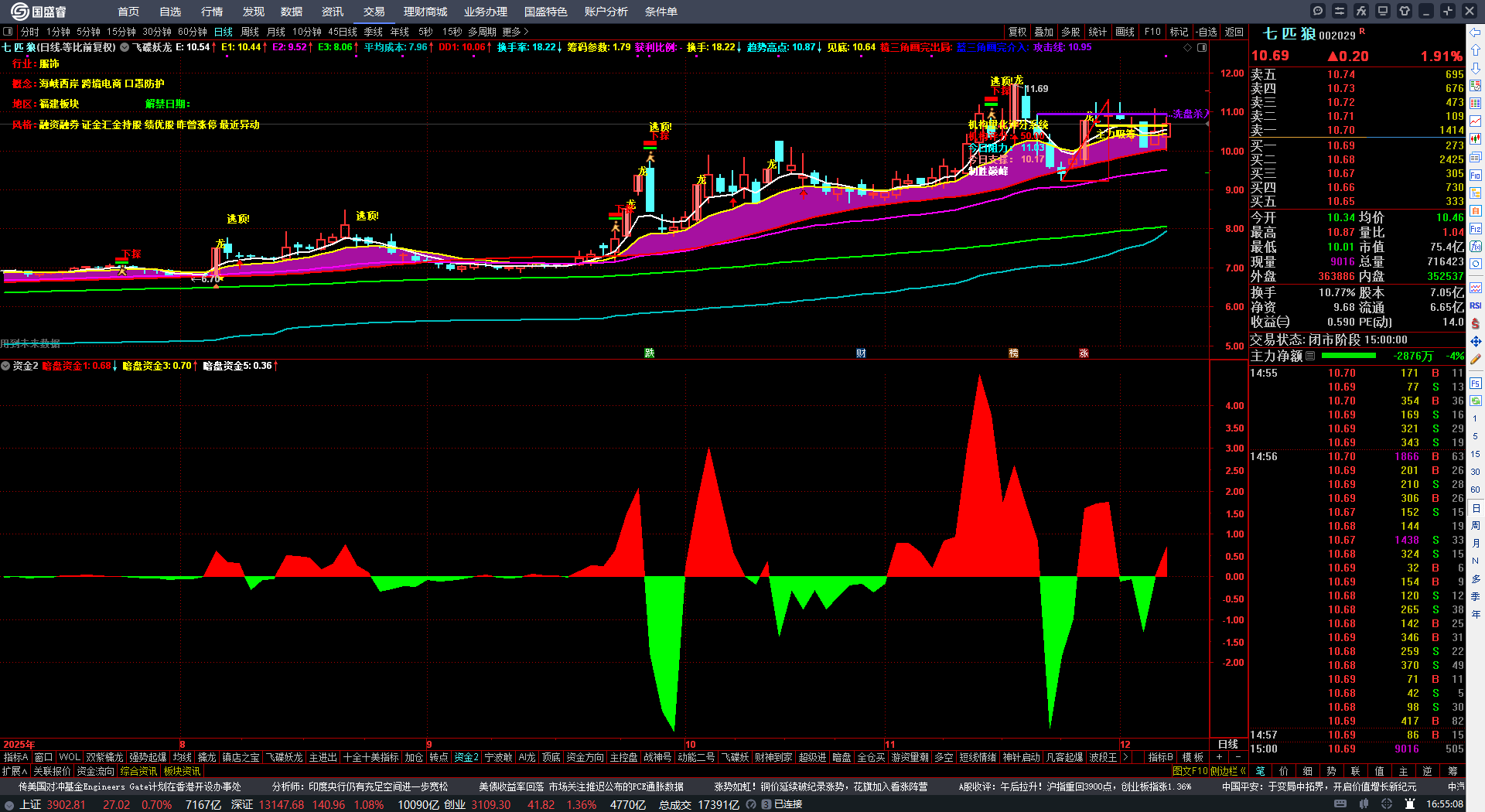Open the 多周期 multi-period option
Image resolution: width=1485 pixels, height=812 pixels.
(482, 32)
